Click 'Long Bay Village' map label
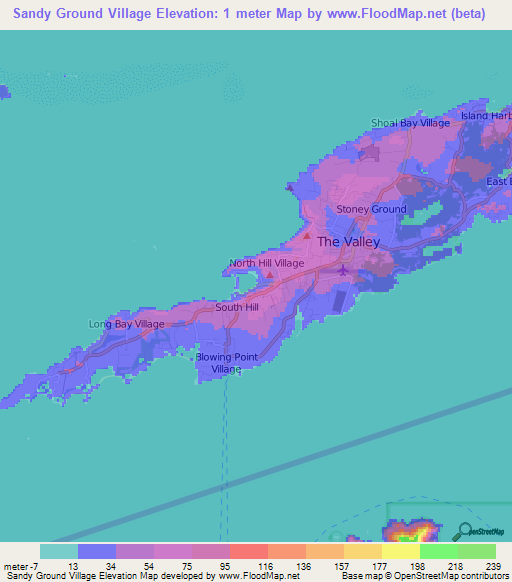Image resolution: width=512 pixels, height=582 pixels. pos(126,324)
